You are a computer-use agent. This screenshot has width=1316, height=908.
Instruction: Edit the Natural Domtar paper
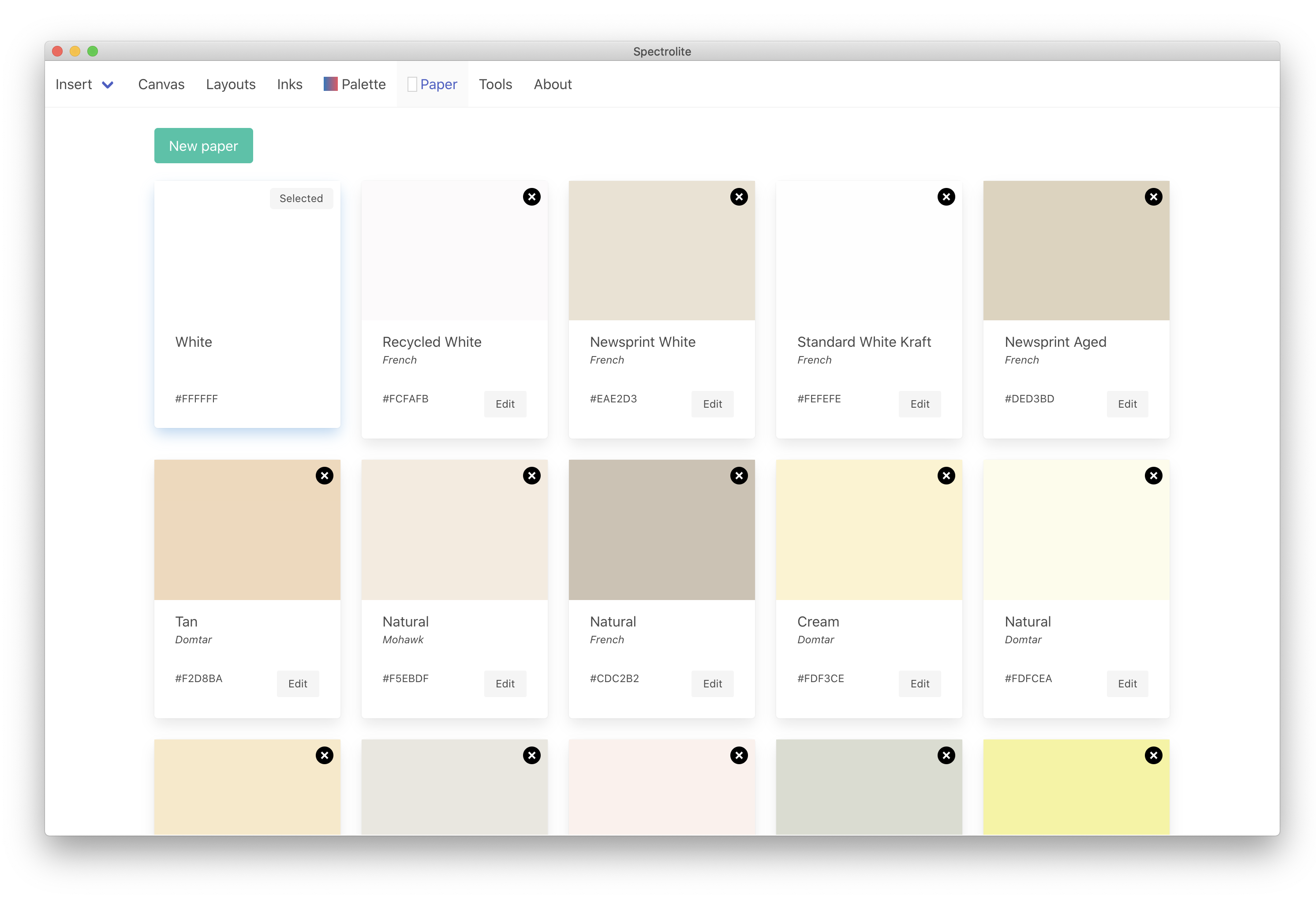pos(1127,684)
